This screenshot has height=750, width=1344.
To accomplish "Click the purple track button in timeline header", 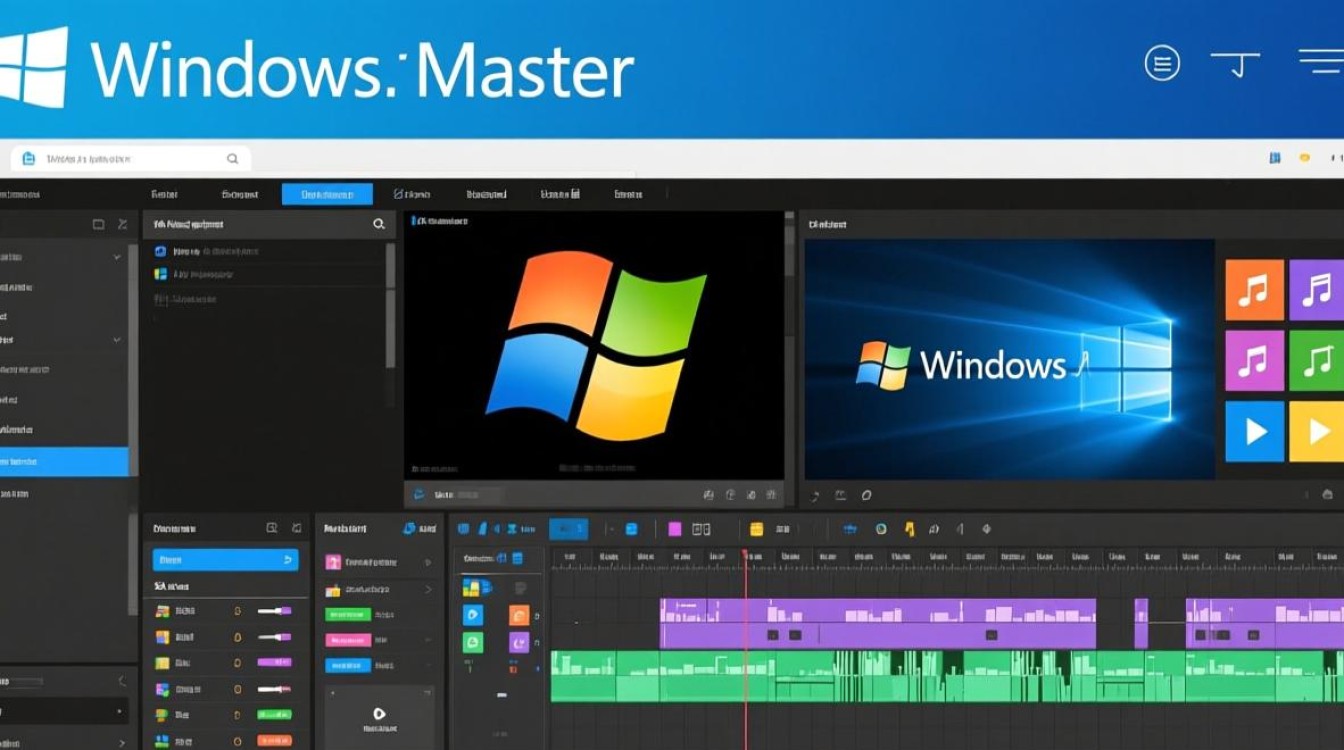I will pyautogui.click(x=519, y=643).
